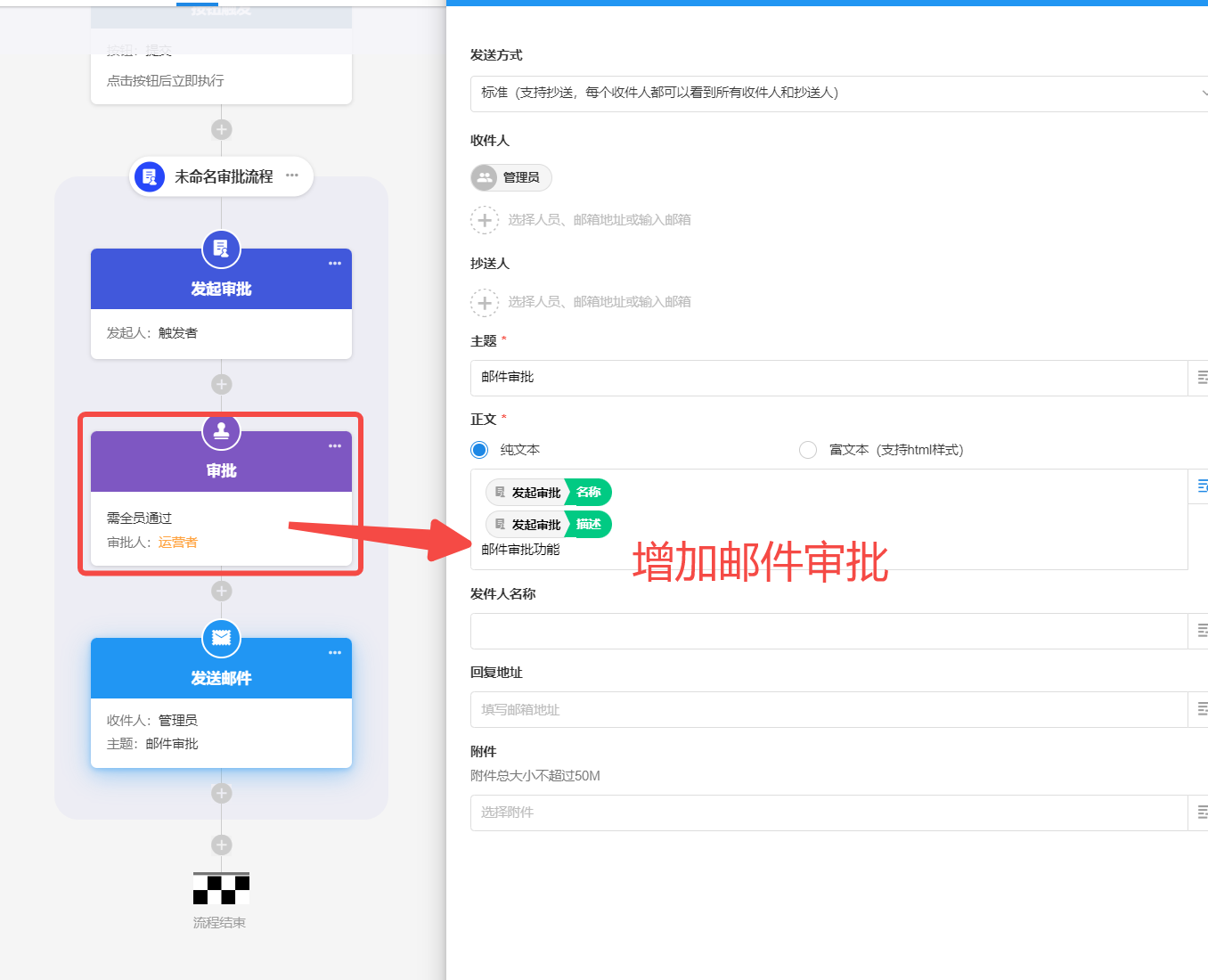Click the 附件总大小不超过50M hint text
The image size is (1208, 980).
(535, 776)
